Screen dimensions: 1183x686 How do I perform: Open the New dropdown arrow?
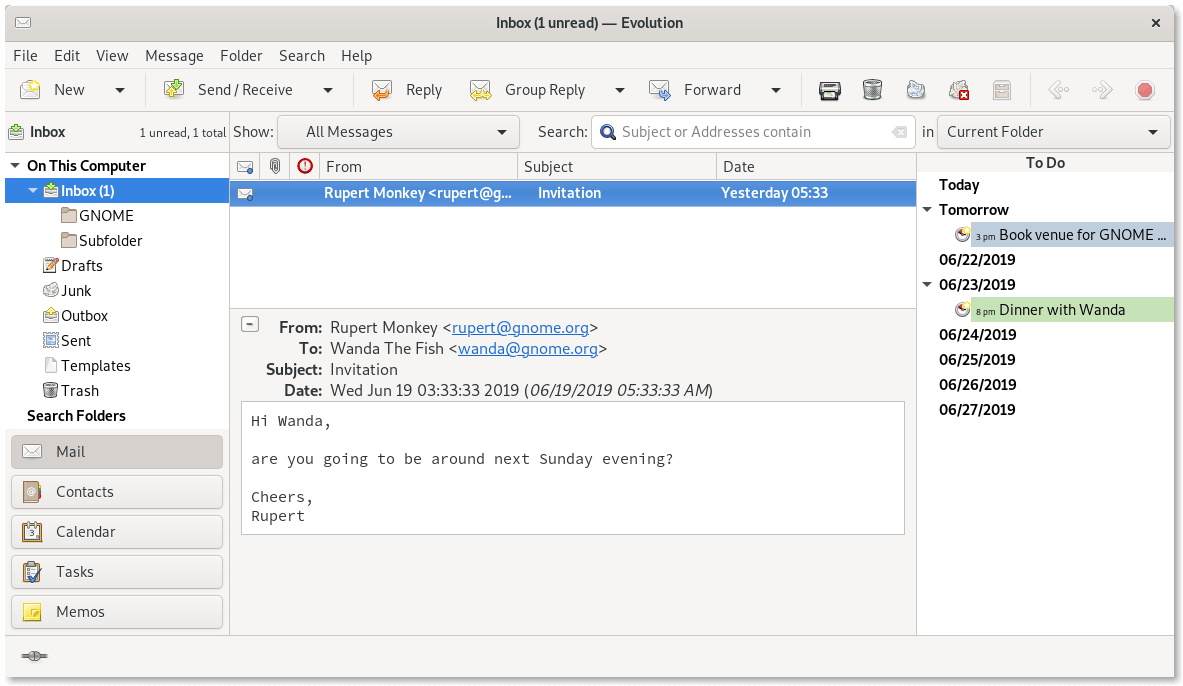(x=119, y=91)
